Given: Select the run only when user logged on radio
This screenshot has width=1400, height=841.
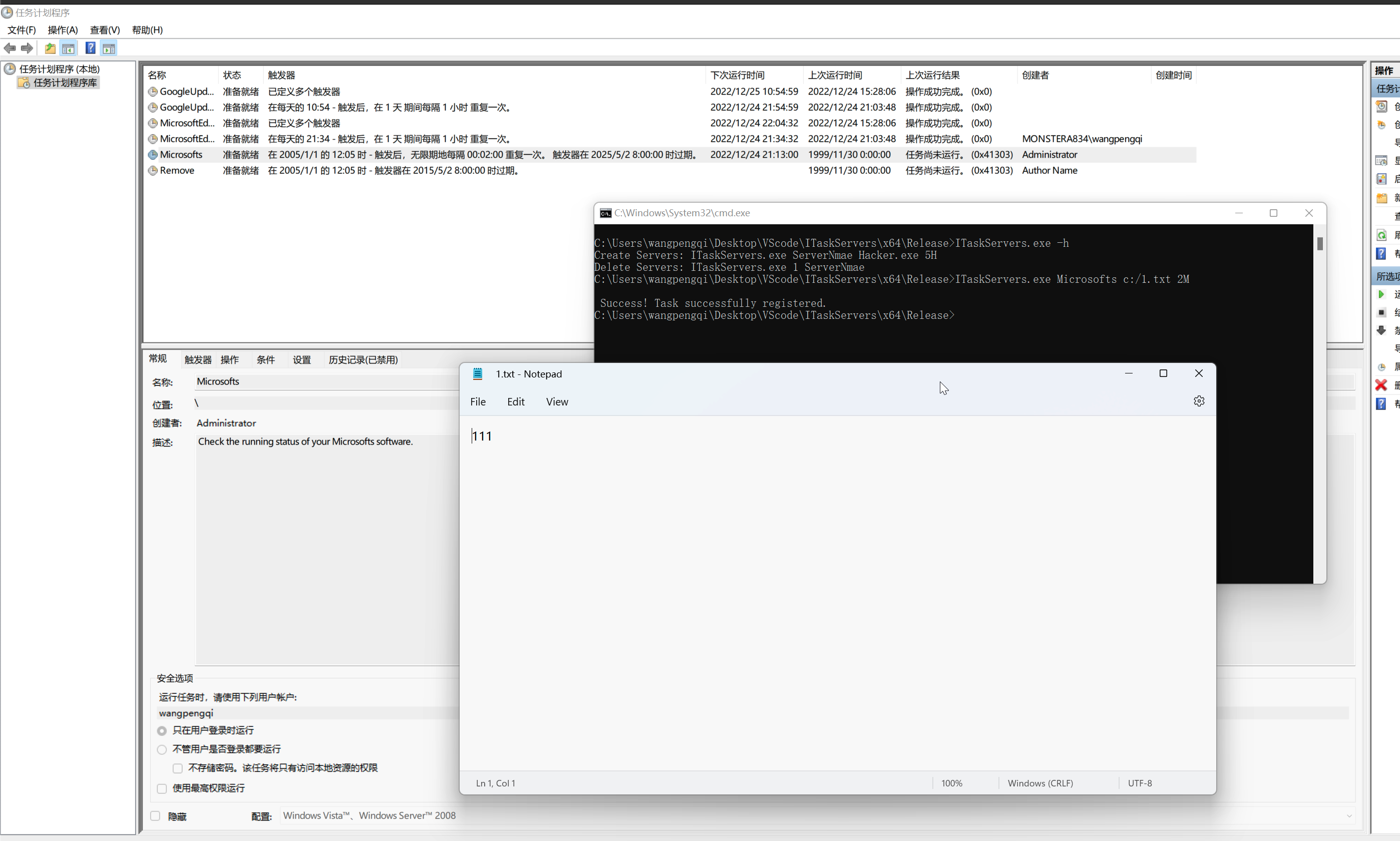Looking at the screenshot, I should [162, 731].
